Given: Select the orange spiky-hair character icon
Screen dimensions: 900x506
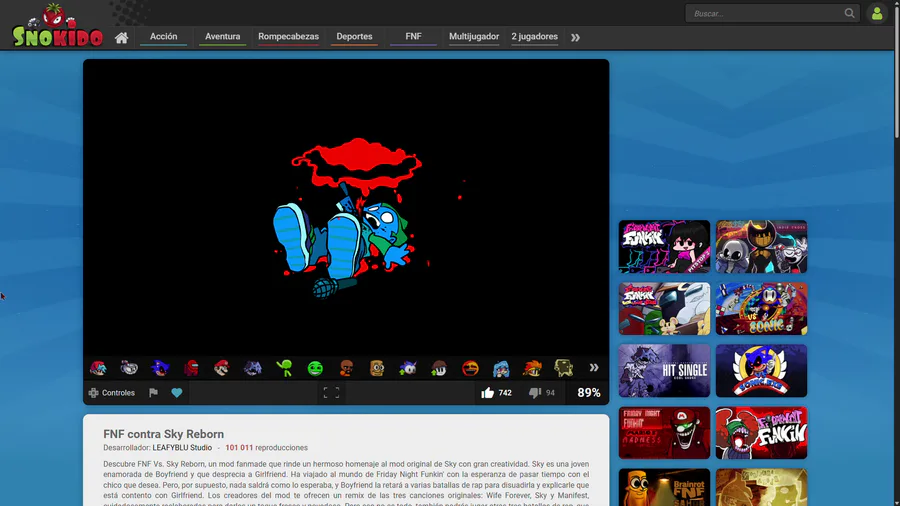Looking at the screenshot, I should 532,368.
